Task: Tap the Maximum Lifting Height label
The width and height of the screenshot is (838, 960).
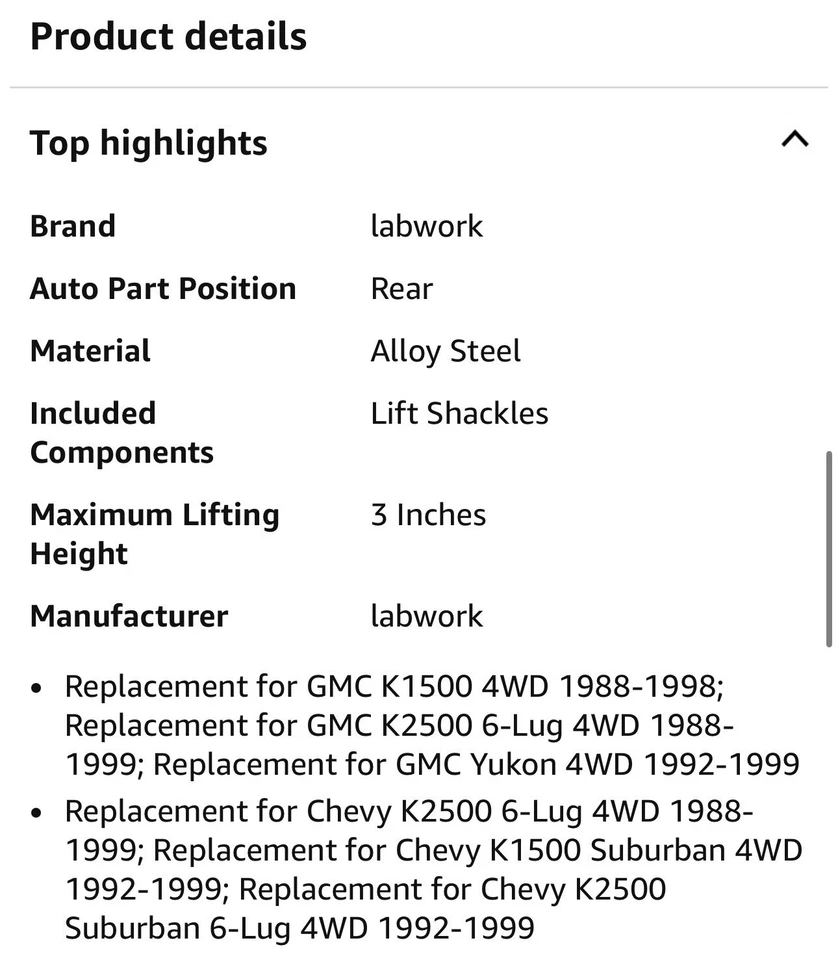Action: click(x=154, y=534)
